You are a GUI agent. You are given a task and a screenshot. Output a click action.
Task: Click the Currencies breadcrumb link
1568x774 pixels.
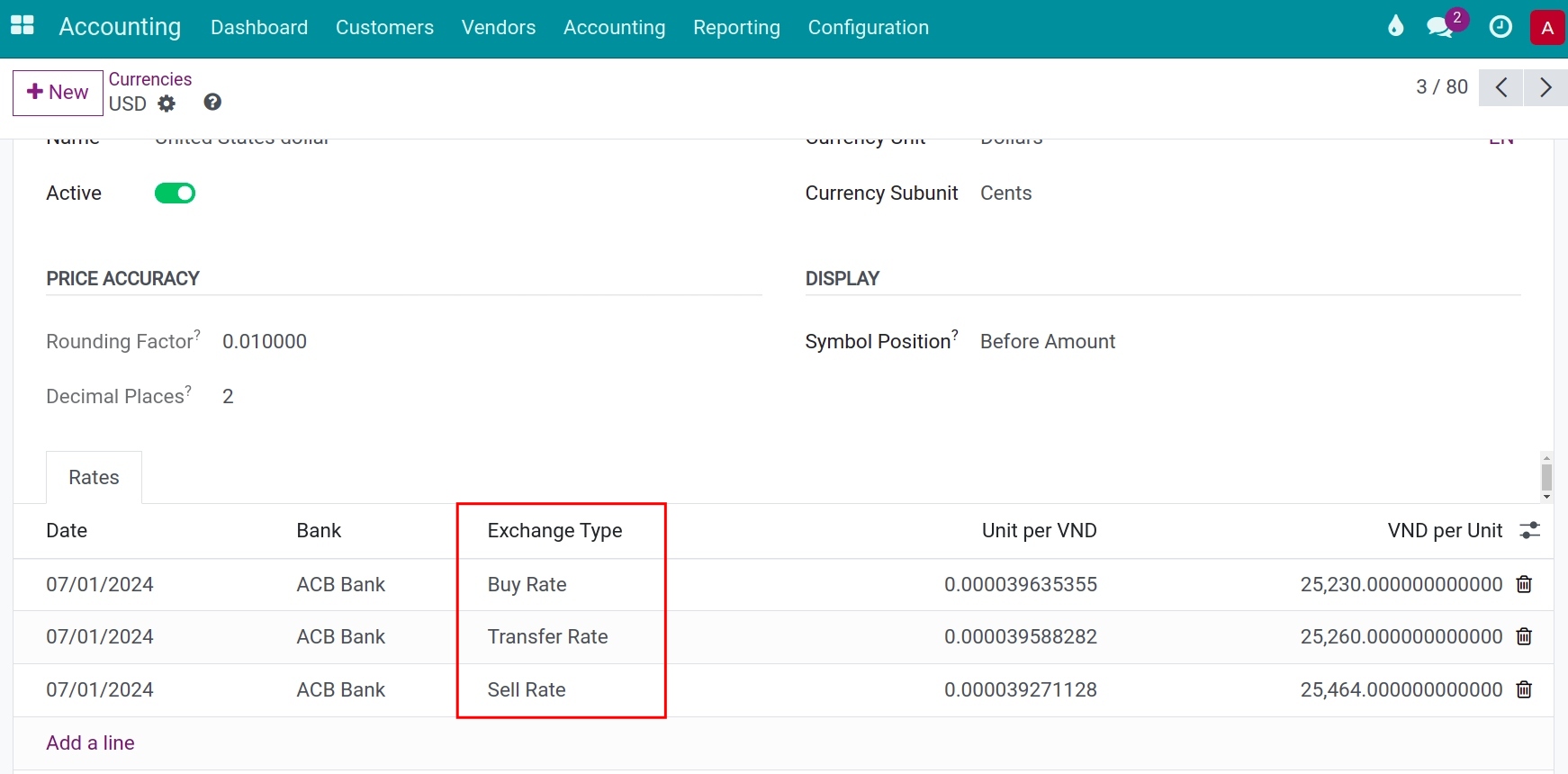point(150,79)
